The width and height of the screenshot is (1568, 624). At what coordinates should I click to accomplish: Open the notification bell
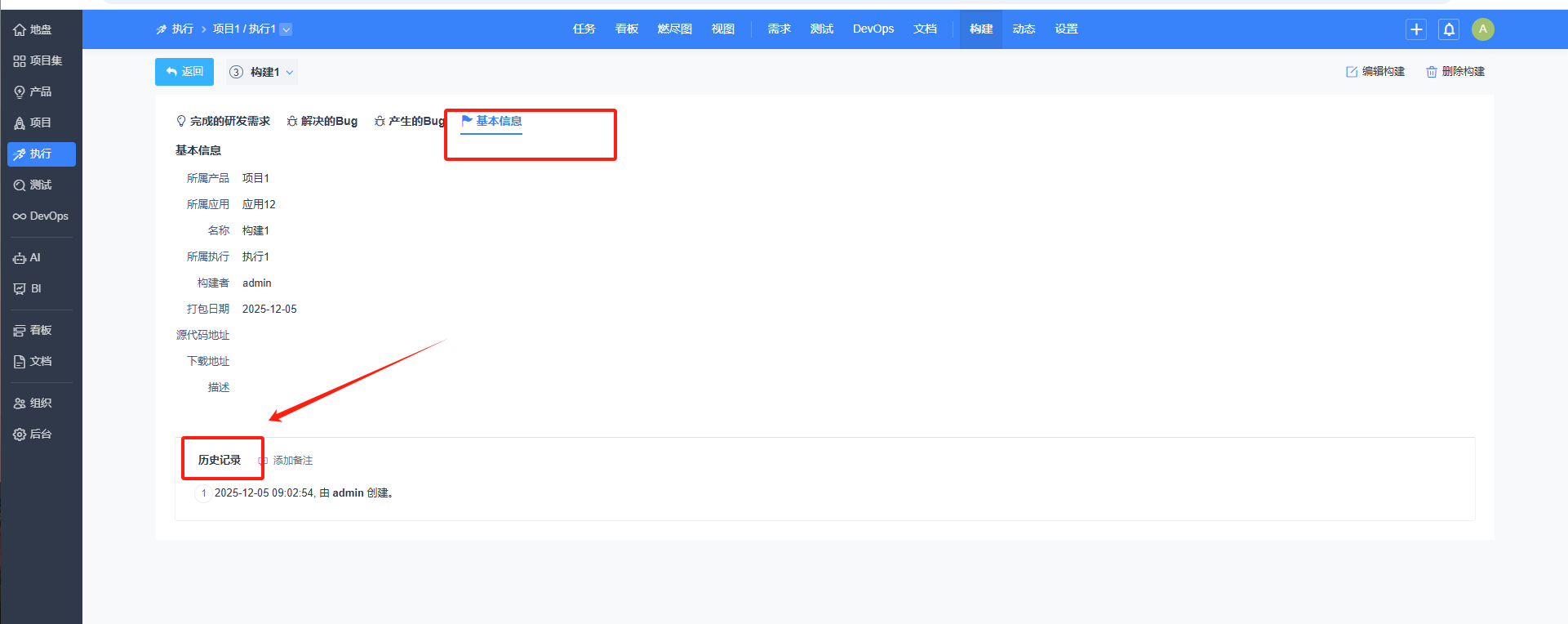pos(1449,29)
